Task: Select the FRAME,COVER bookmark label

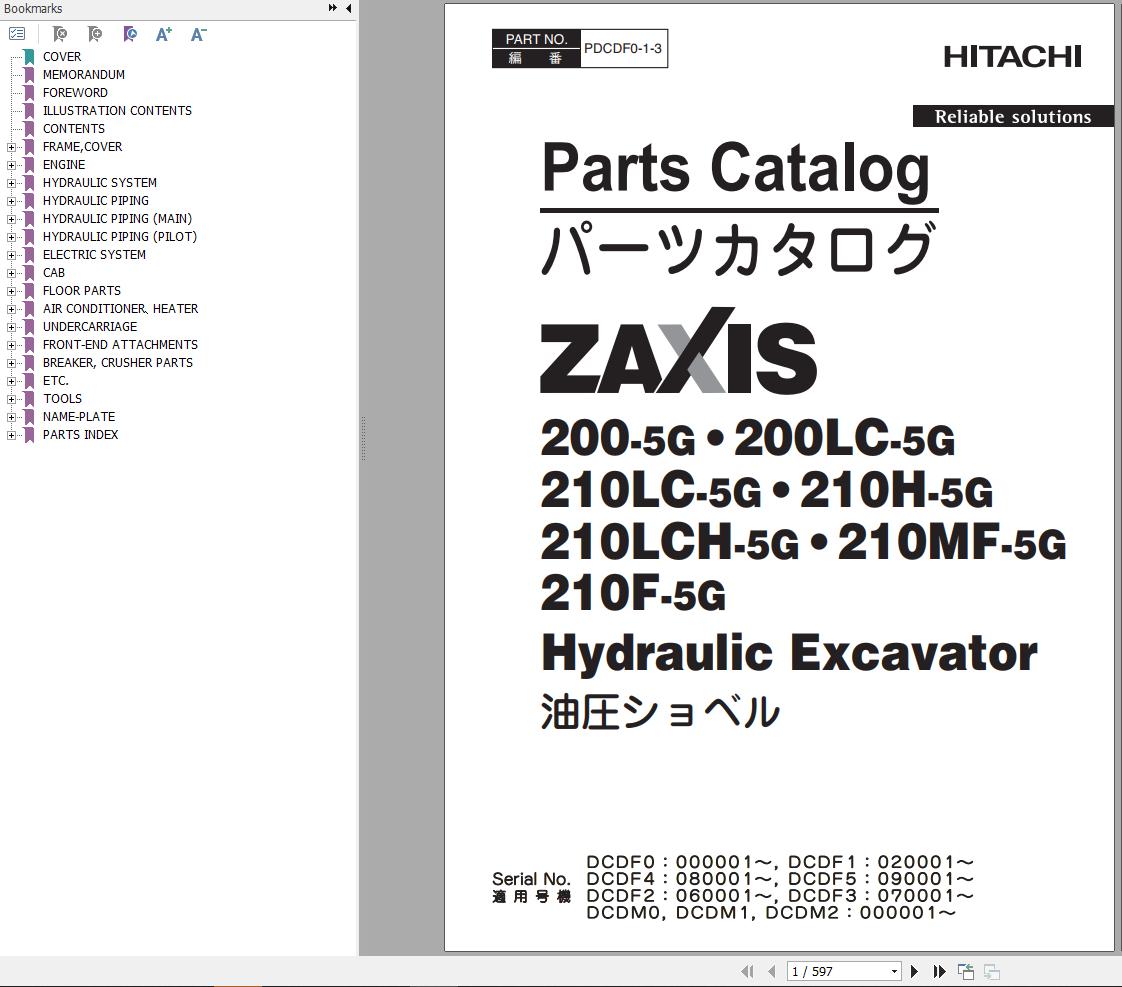Action: pyautogui.click(x=82, y=147)
